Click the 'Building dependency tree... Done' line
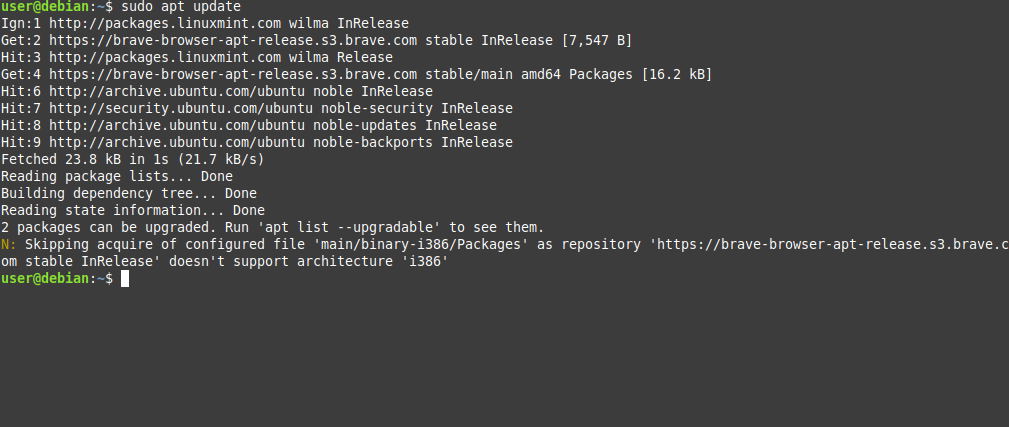This screenshot has width=1009, height=427. [x=129, y=194]
